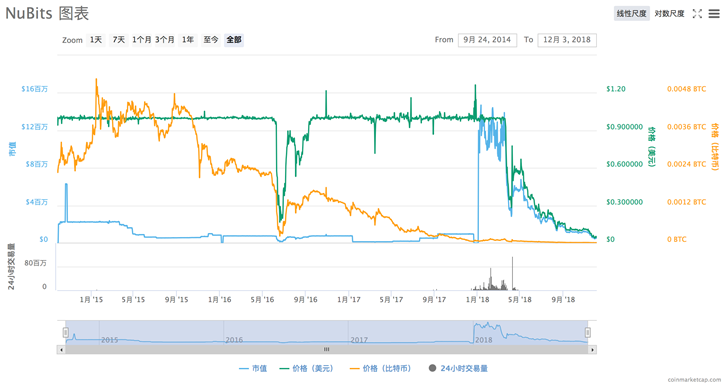Click the 5月 '18 x-axis label
The width and height of the screenshot is (725, 386).
(x=520, y=300)
